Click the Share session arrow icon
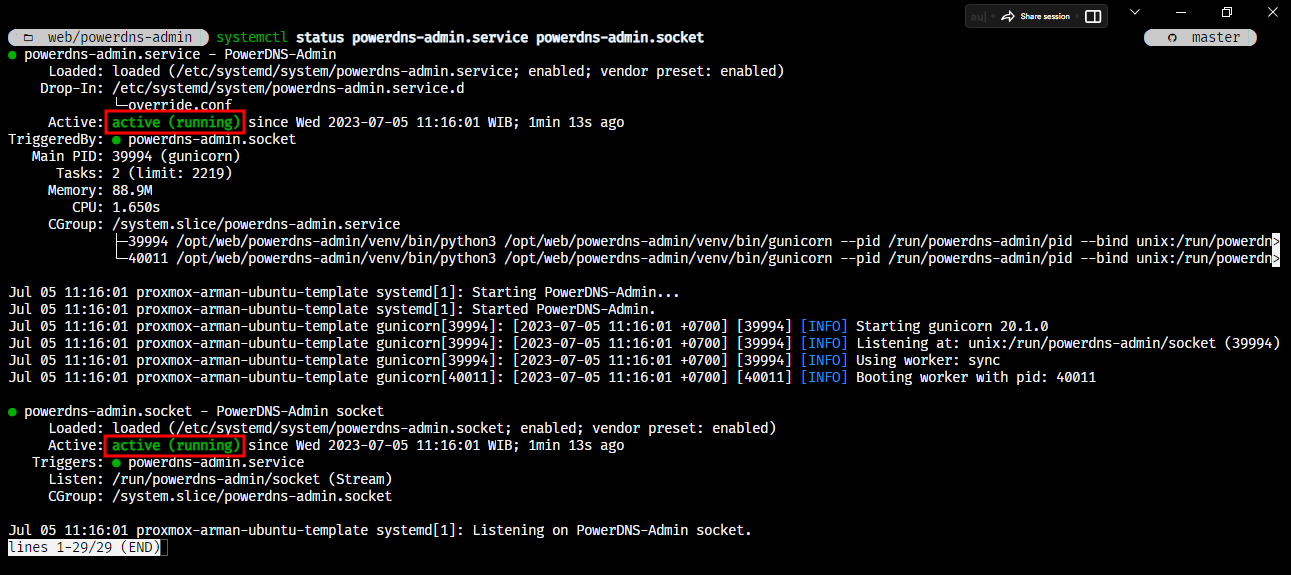 click(1008, 16)
